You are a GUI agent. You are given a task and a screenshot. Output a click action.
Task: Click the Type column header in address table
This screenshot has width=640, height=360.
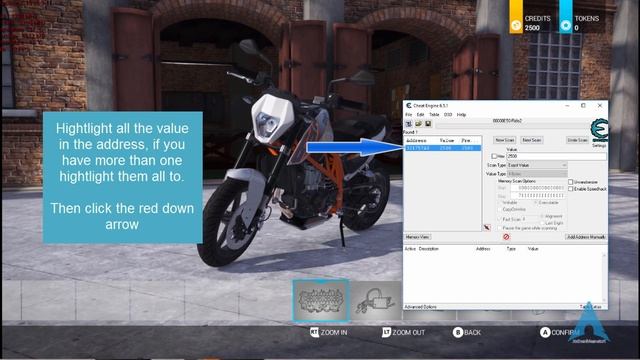511,249
